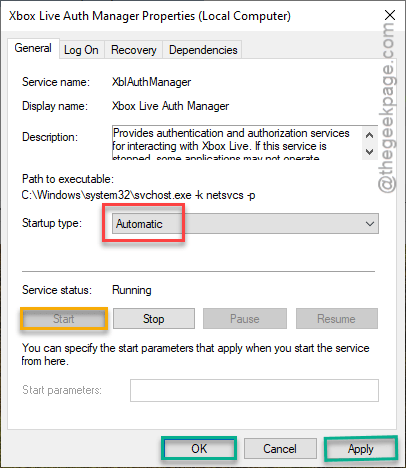Viewport: 406px width, 468px height.
Task: Switch to the General tab
Action: (33, 48)
